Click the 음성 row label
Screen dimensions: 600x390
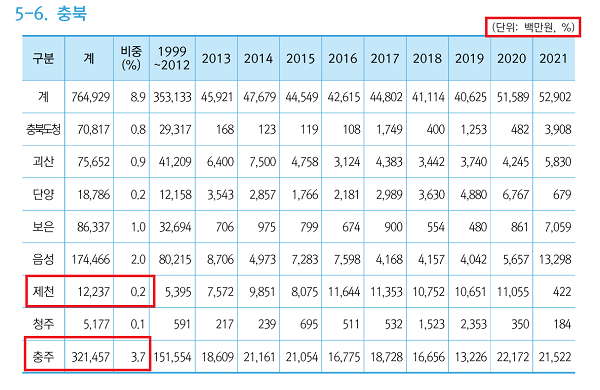click(x=43, y=259)
